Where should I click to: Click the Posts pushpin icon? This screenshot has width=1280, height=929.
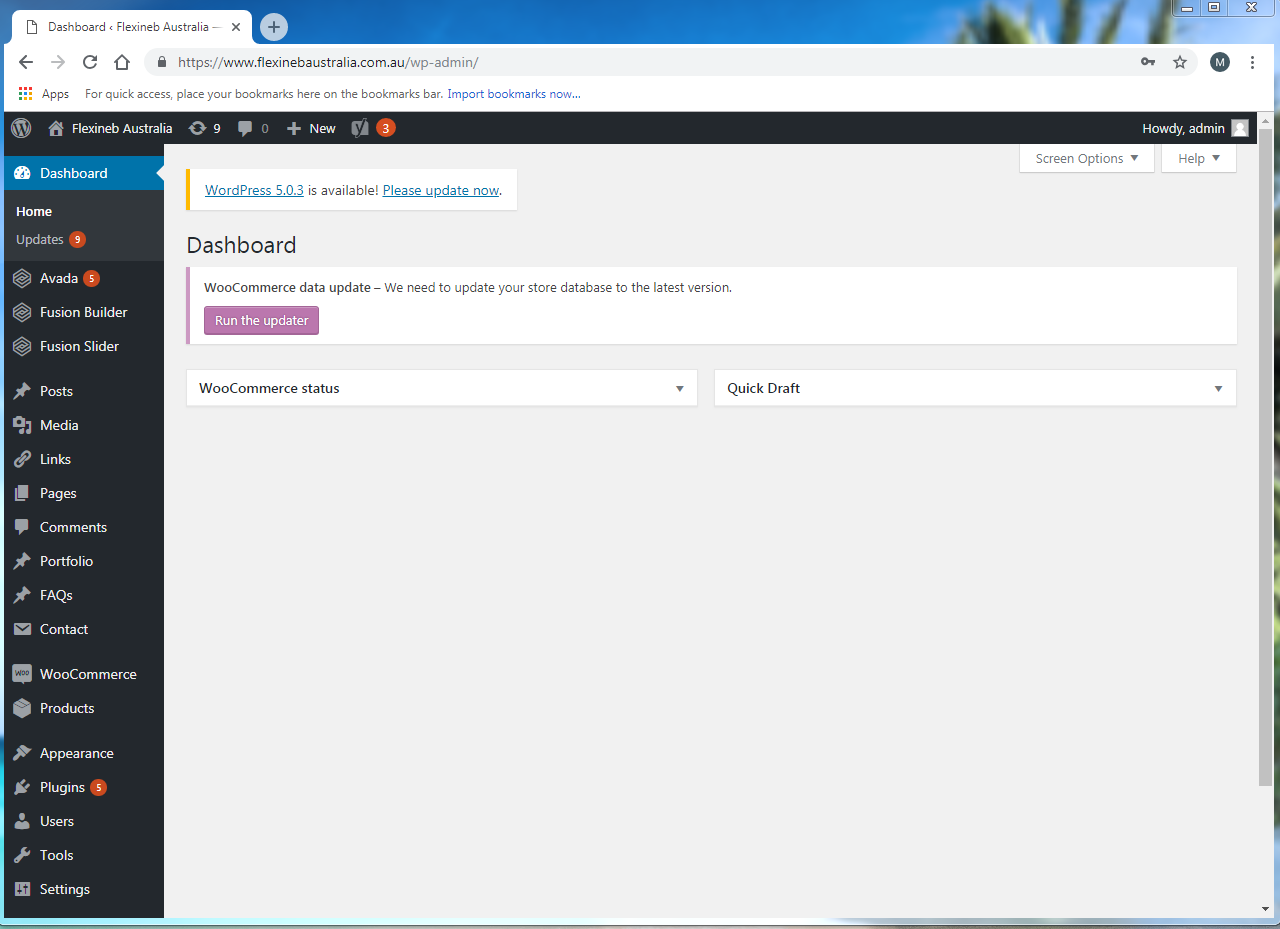22,391
